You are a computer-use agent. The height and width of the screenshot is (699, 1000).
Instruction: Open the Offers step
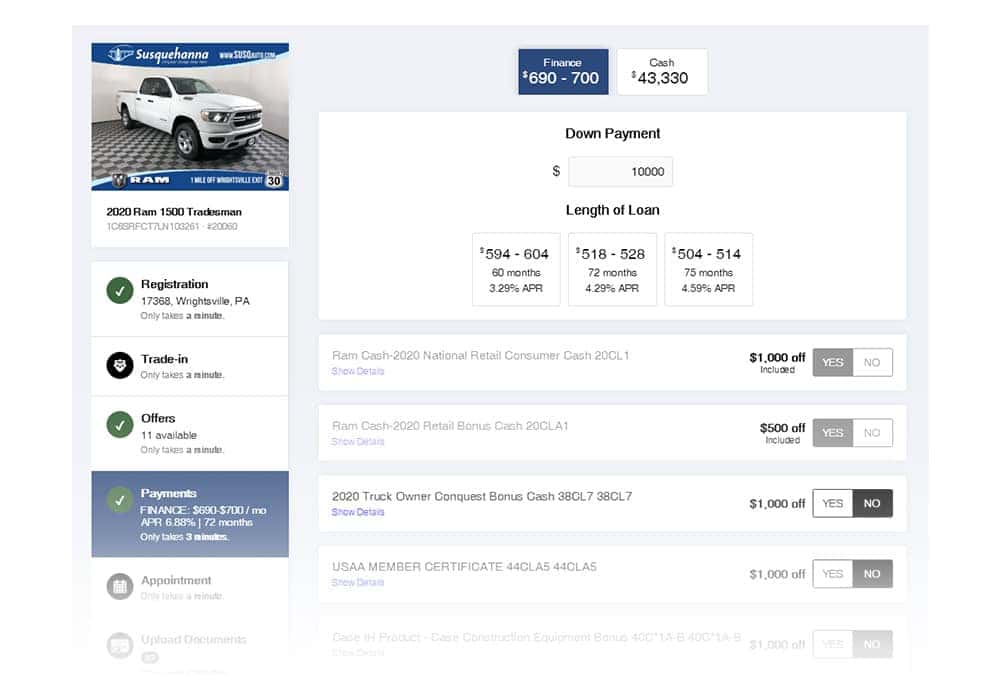190,433
